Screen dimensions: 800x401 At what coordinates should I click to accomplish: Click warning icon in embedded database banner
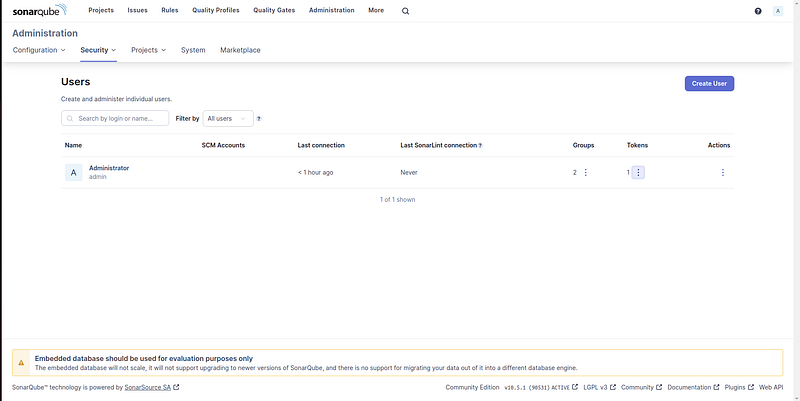coord(21,363)
